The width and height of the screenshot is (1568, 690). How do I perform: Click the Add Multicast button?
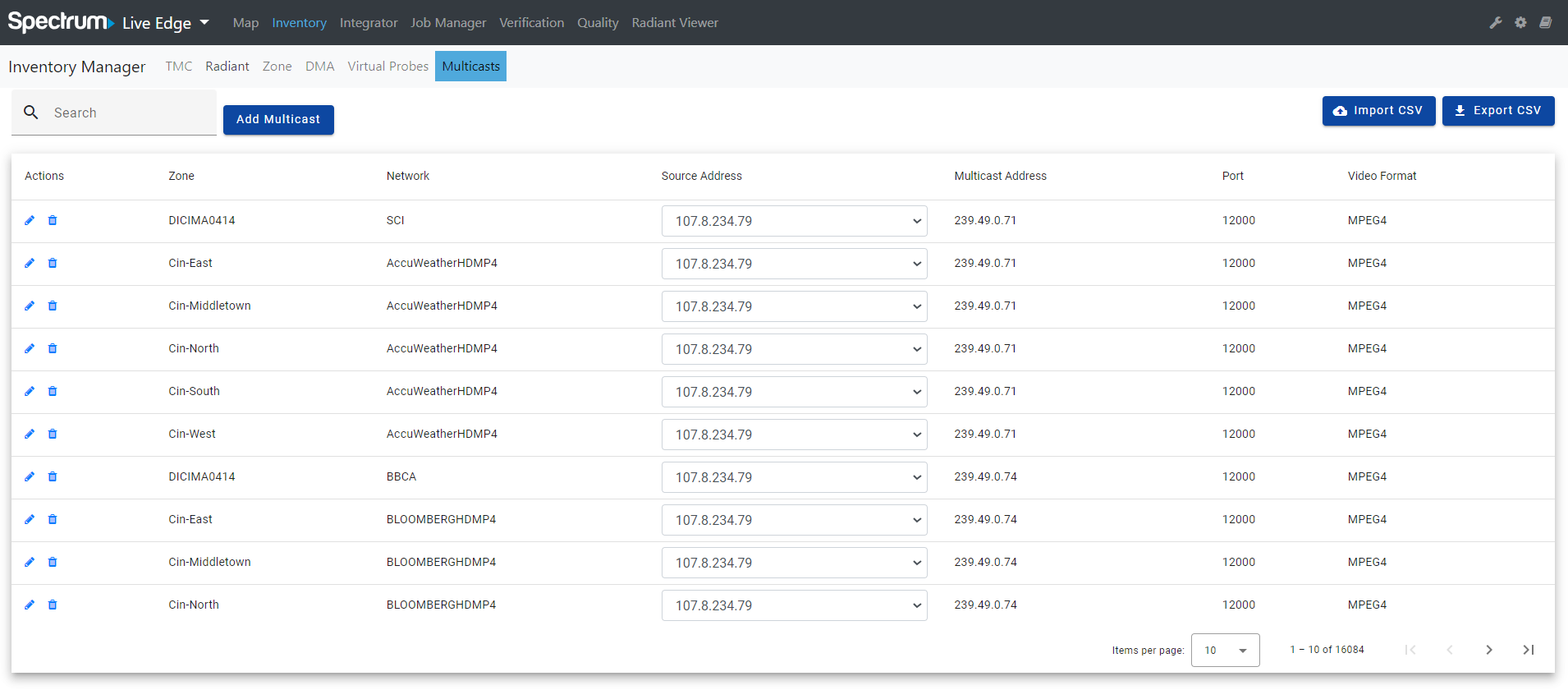coord(278,120)
